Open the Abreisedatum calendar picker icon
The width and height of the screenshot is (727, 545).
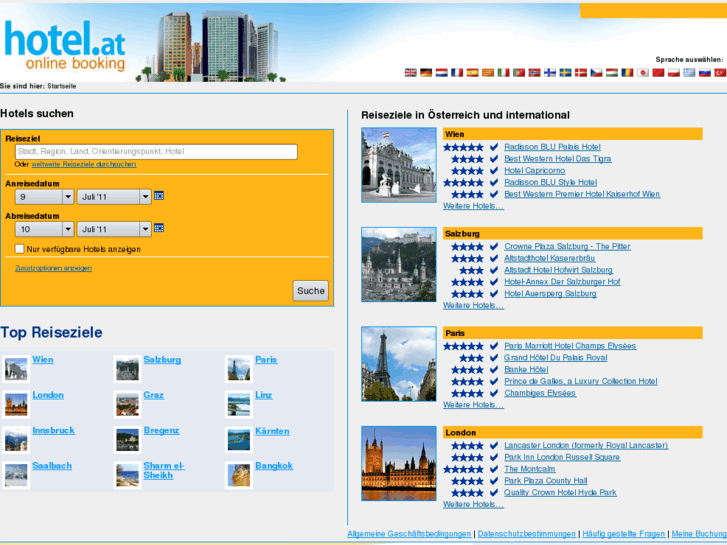coord(159,228)
